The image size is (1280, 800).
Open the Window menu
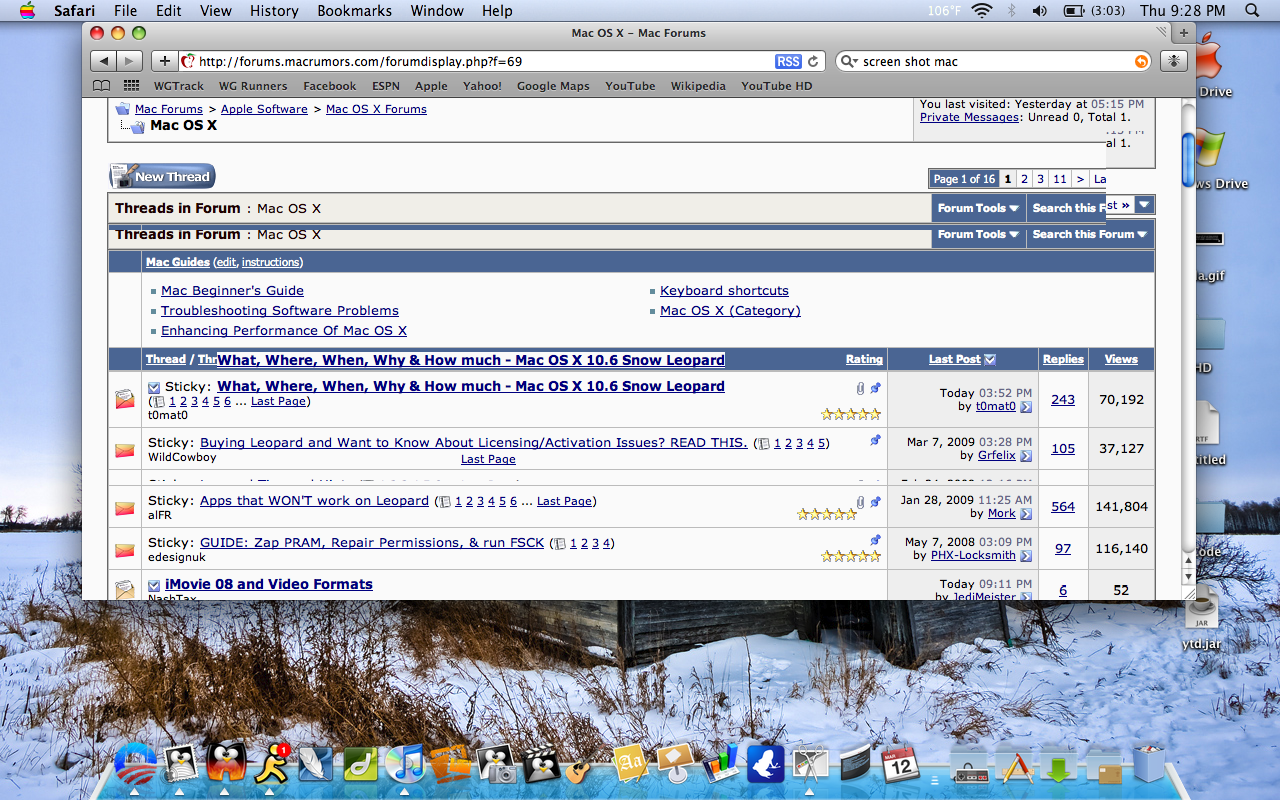437,11
